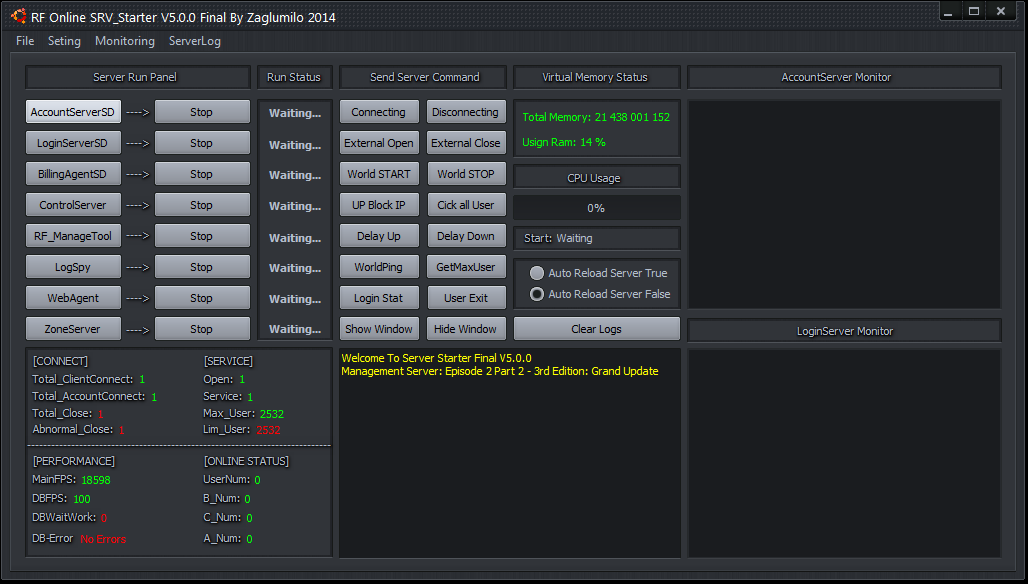Click the Total Memory value text
Screen dimensions: 1028x584
coord(632,117)
